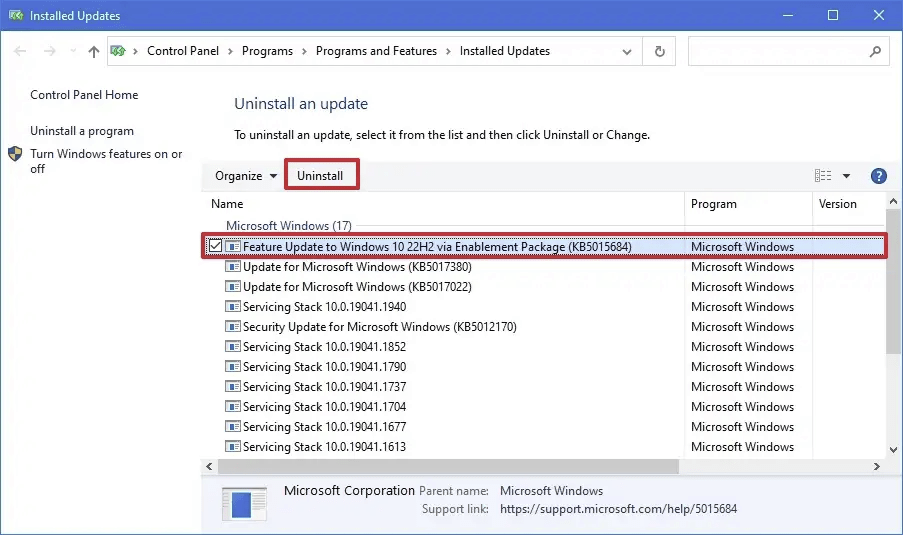Sort by the Name column header

[227, 204]
